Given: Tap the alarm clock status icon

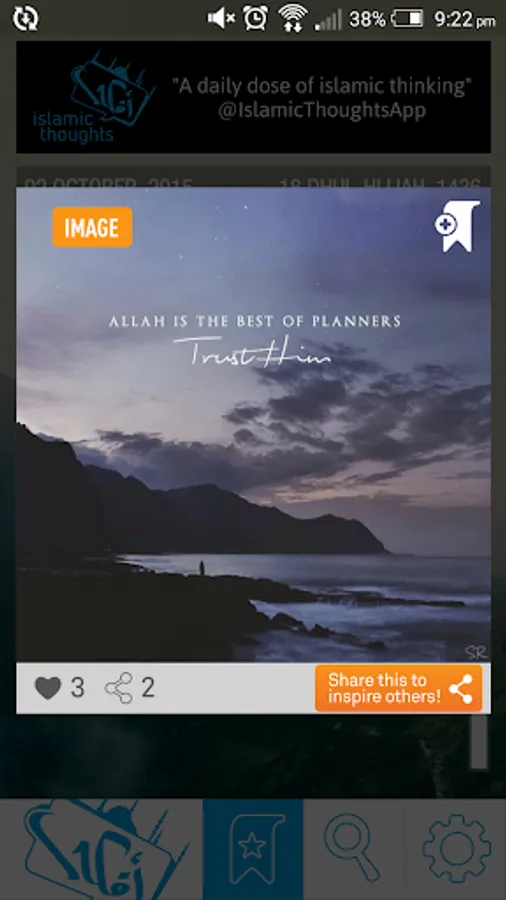Looking at the screenshot, I should pyautogui.click(x=255, y=19).
